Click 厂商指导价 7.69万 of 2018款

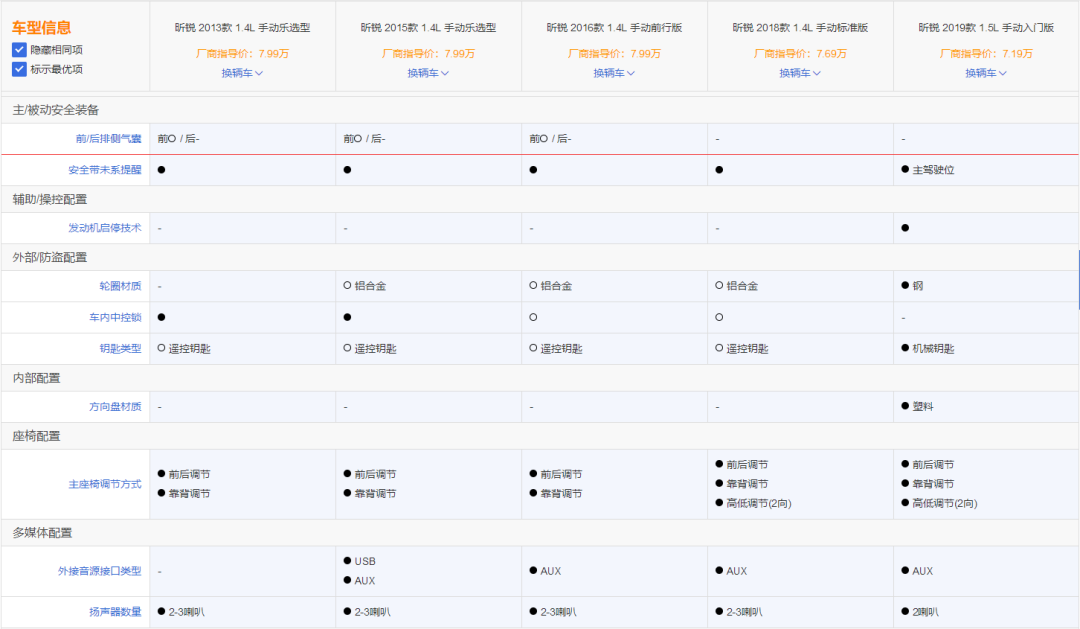[800, 54]
